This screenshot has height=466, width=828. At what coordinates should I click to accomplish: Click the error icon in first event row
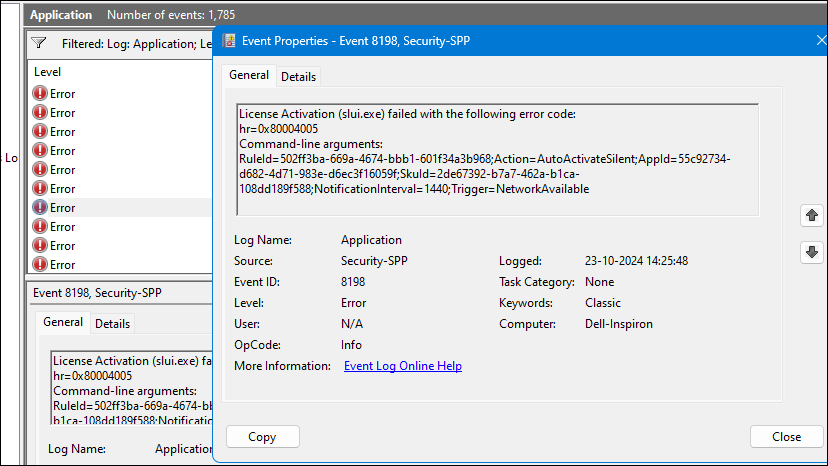pos(40,94)
